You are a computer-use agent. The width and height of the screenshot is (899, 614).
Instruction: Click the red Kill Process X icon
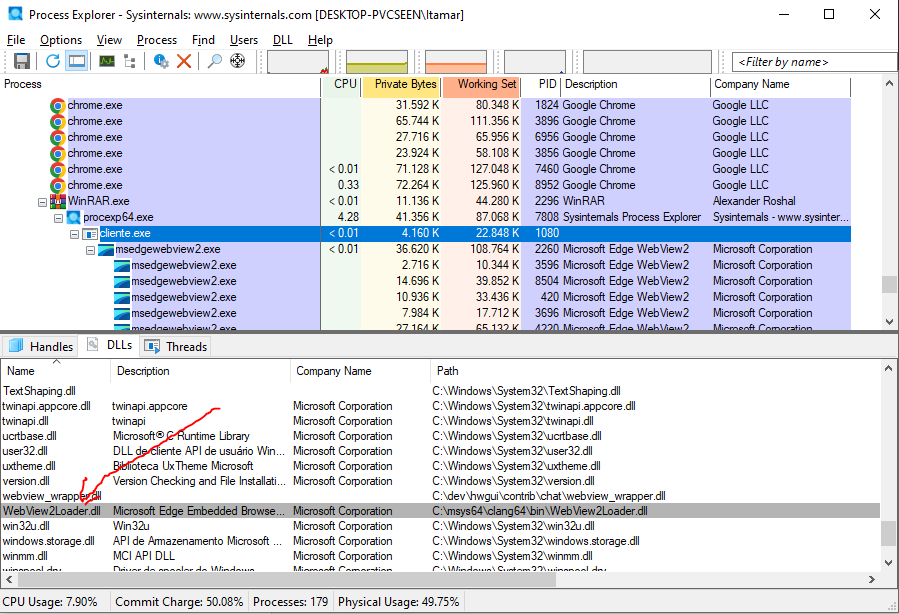[184, 61]
